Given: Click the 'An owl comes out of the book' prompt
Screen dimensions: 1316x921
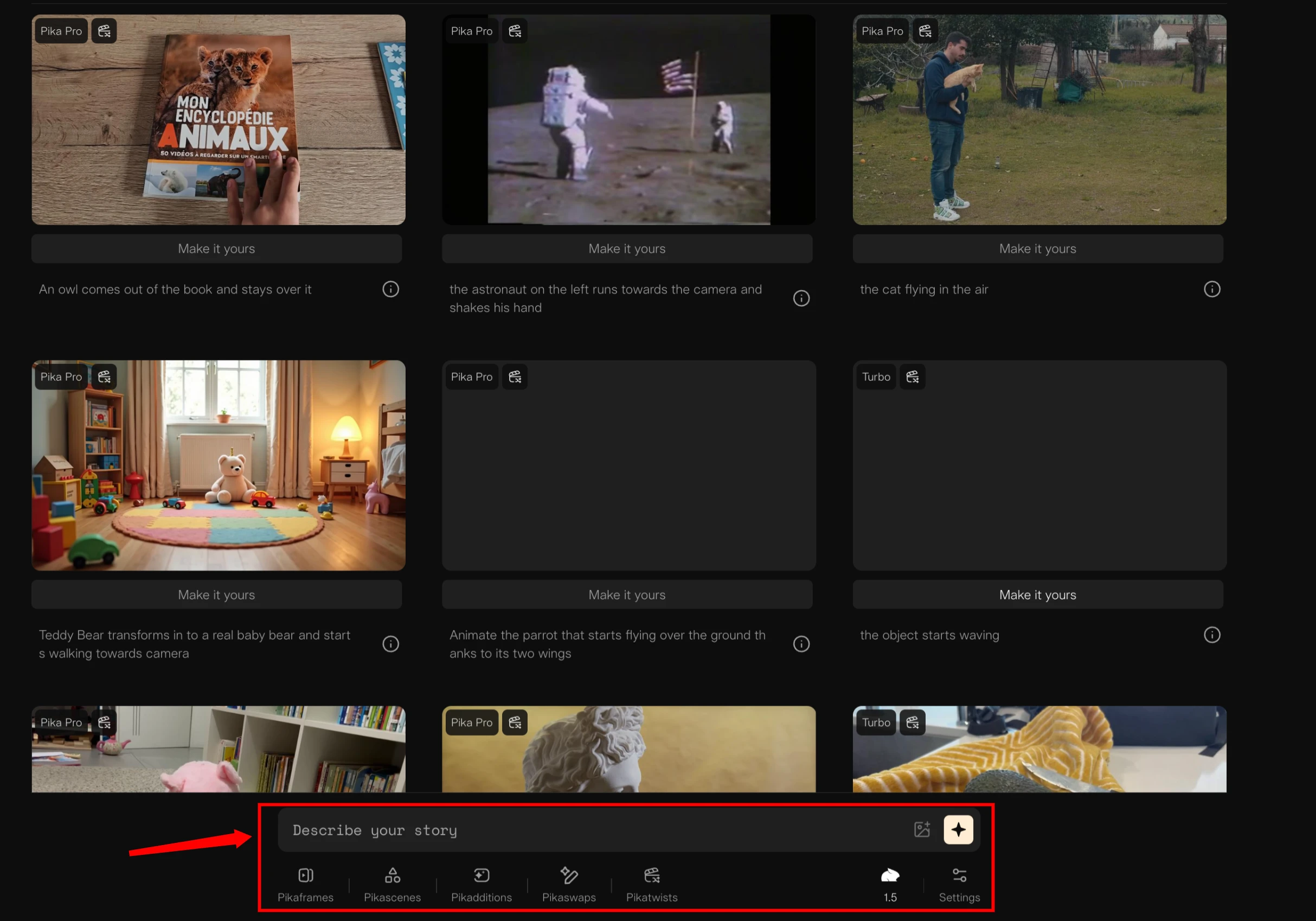Looking at the screenshot, I should click(x=175, y=290).
